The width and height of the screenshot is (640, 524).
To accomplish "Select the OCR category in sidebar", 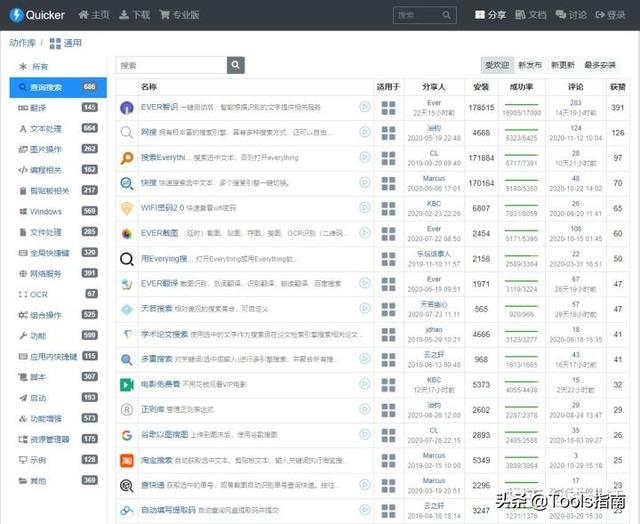I will click(58, 294).
